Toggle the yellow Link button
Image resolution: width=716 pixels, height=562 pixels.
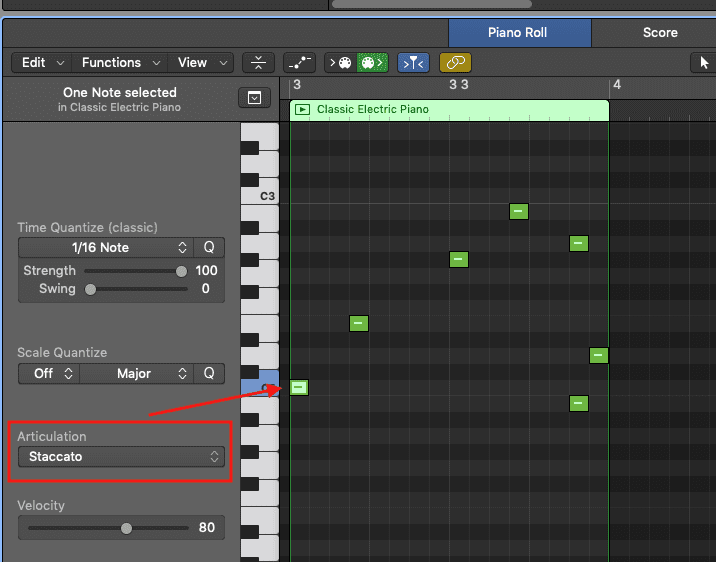point(455,62)
